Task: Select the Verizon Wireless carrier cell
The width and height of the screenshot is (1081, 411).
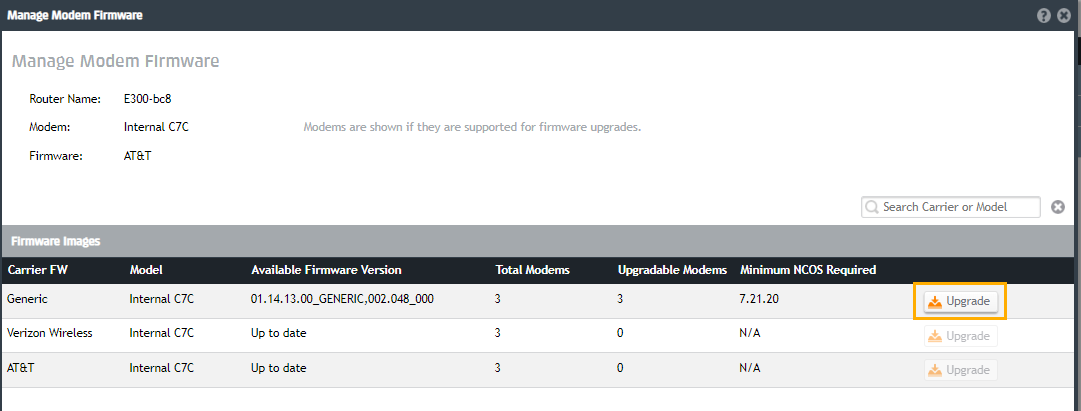Action: point(50,333)
